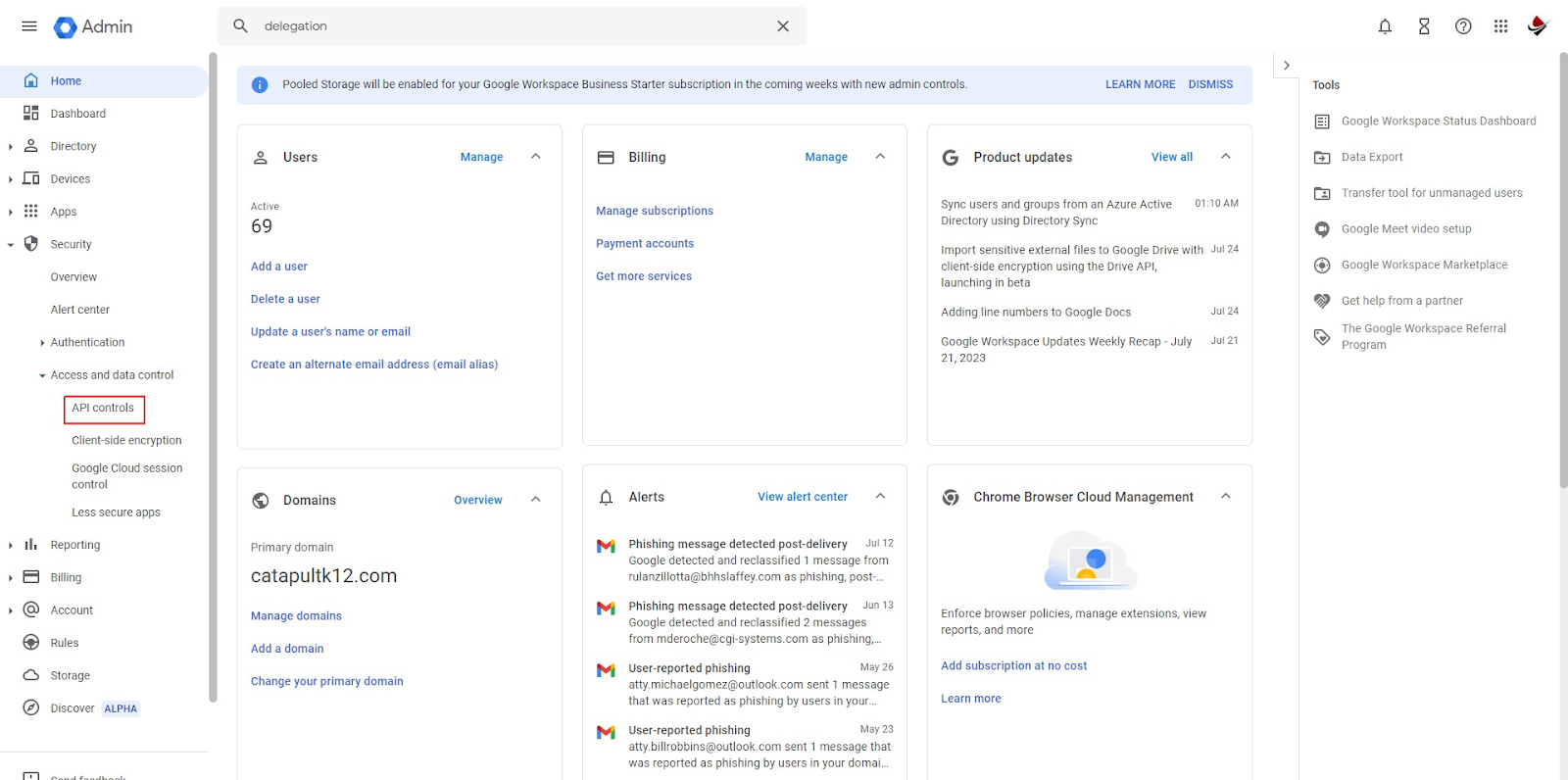
Task: Click Manage in the Billing card
Action: 826,157
